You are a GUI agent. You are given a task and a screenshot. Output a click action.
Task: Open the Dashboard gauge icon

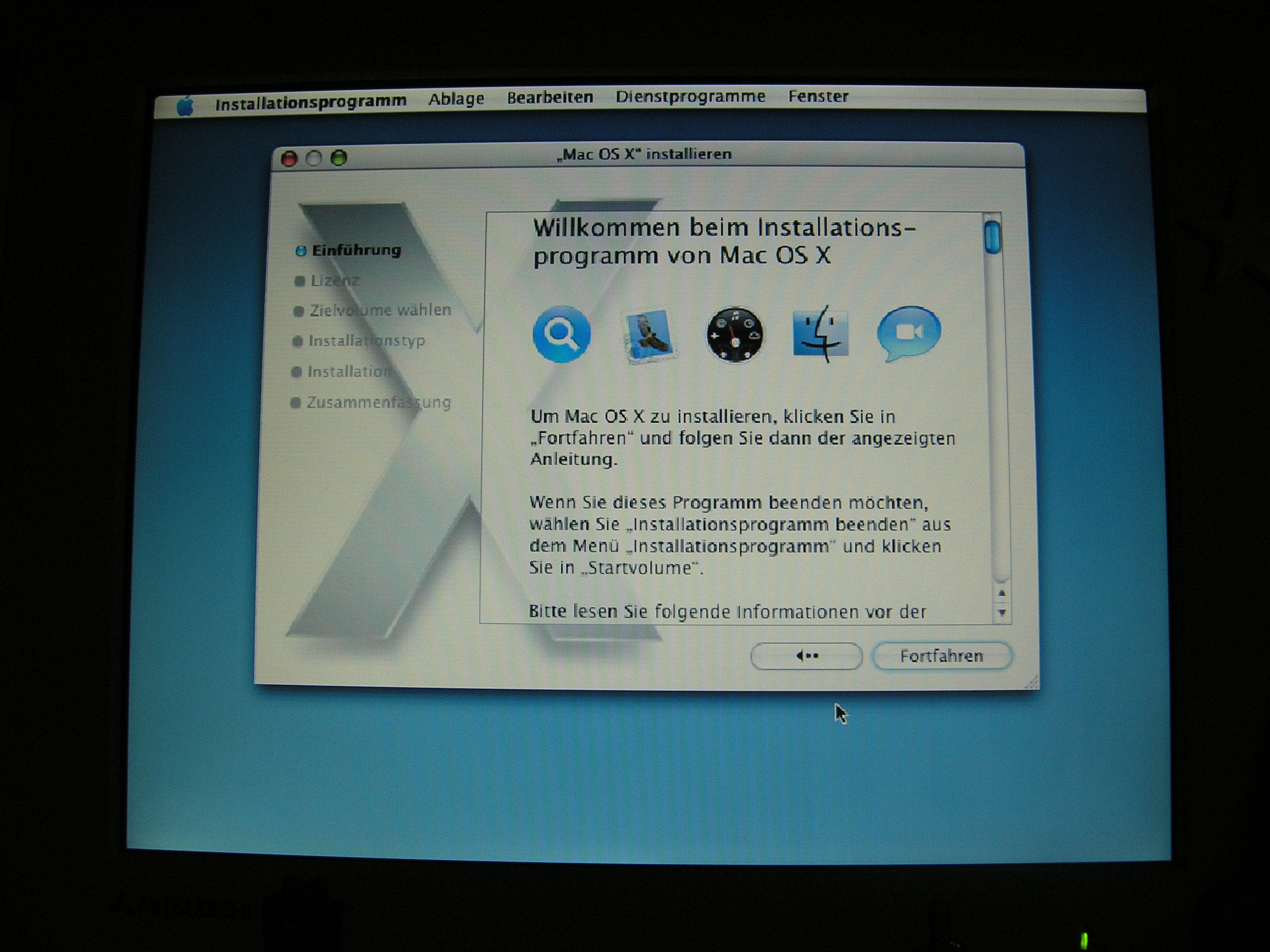[735, 334]
